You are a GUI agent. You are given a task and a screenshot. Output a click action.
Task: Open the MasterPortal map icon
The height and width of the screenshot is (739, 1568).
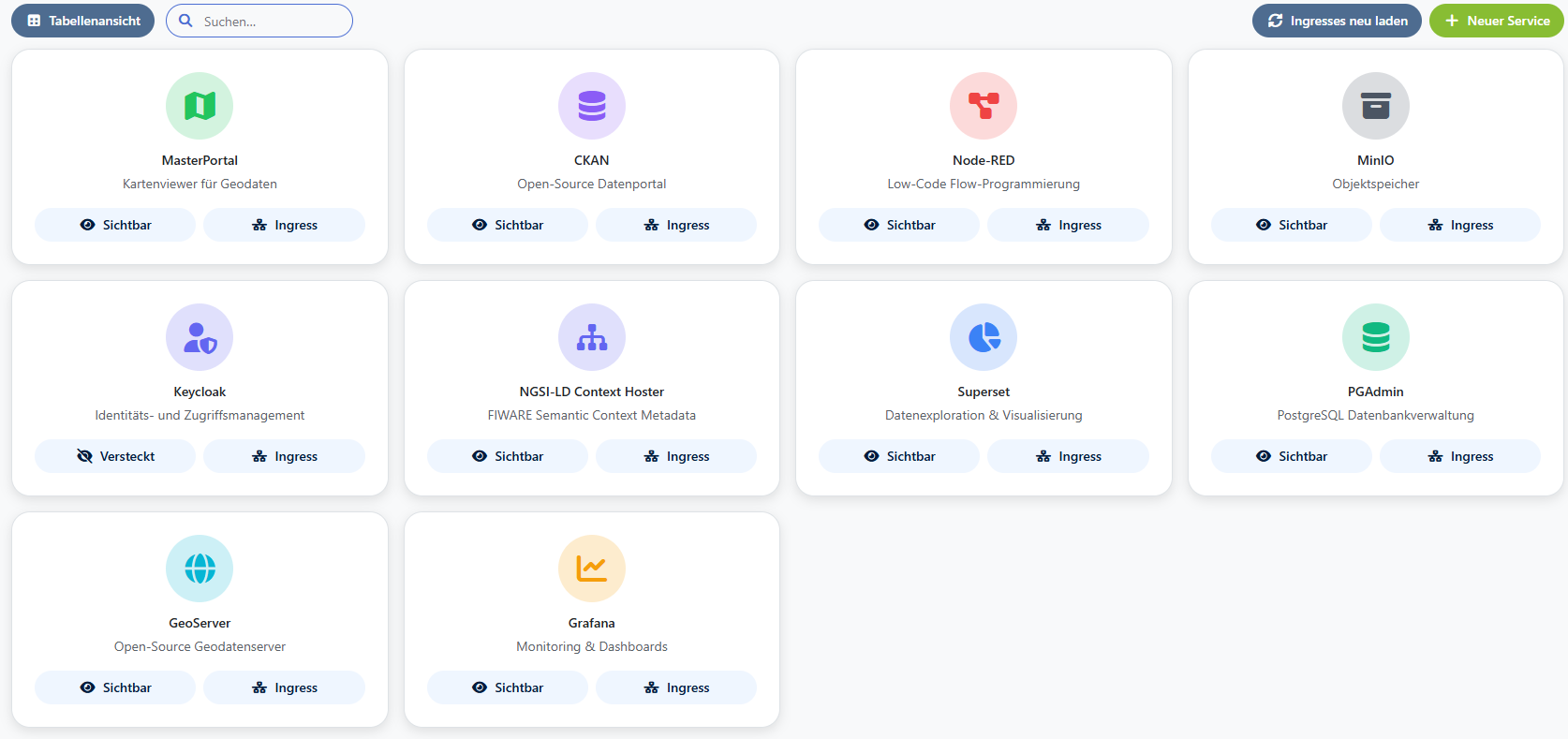click(x=200, y=106)
